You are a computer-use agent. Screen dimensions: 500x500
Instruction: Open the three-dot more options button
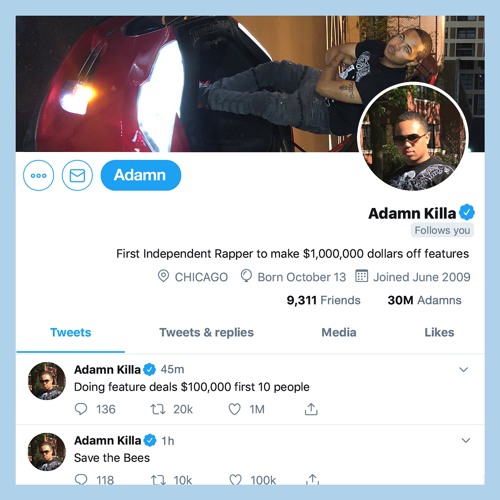pyautogui.click(x=38, y=175)
